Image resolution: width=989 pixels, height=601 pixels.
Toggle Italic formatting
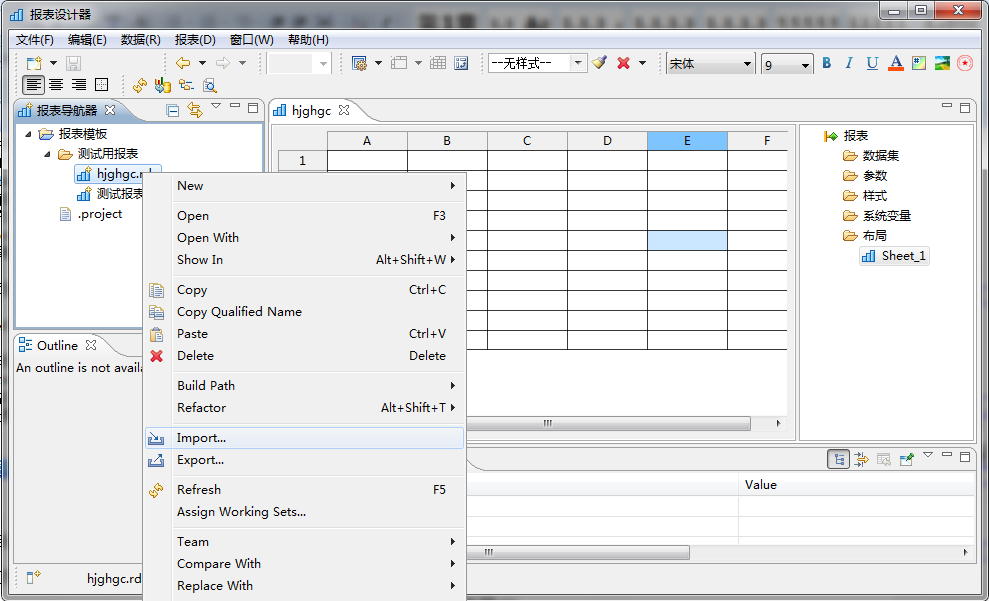coord(849,63)
